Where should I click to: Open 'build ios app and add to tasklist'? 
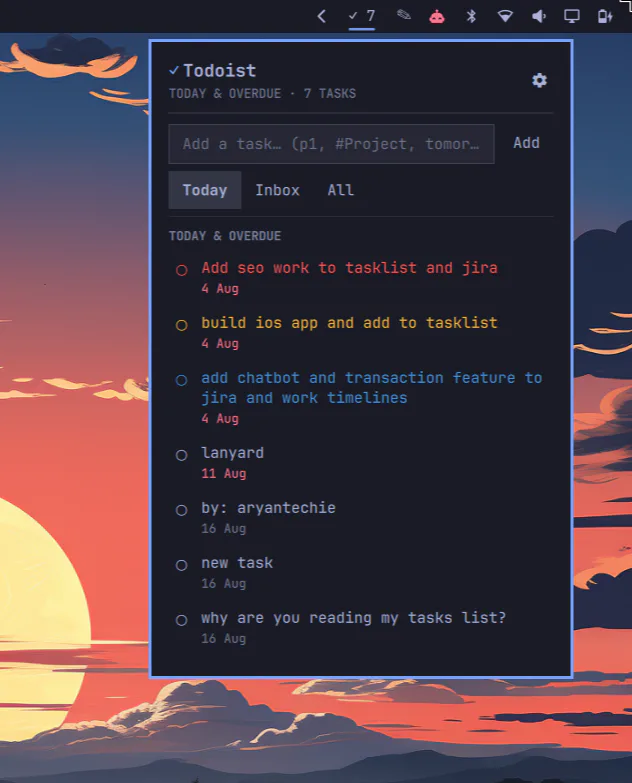point(349,323)
